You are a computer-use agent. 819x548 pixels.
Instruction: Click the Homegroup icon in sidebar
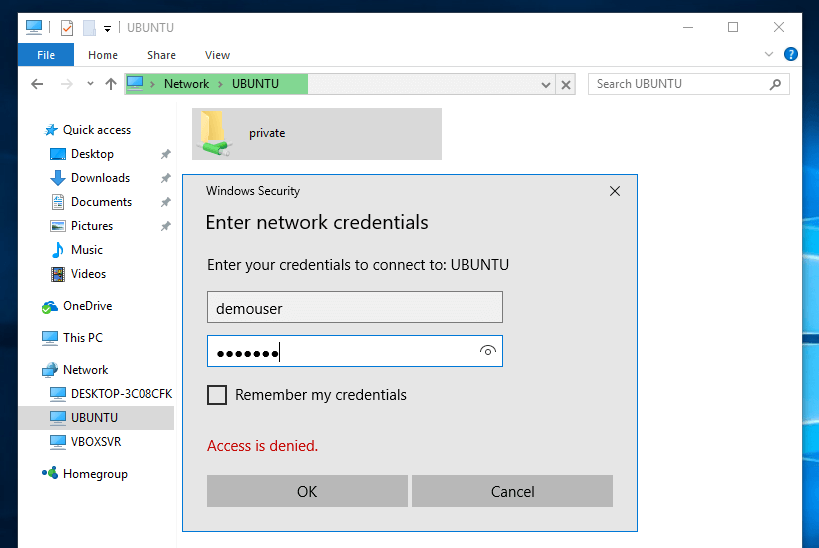[49, 474]
